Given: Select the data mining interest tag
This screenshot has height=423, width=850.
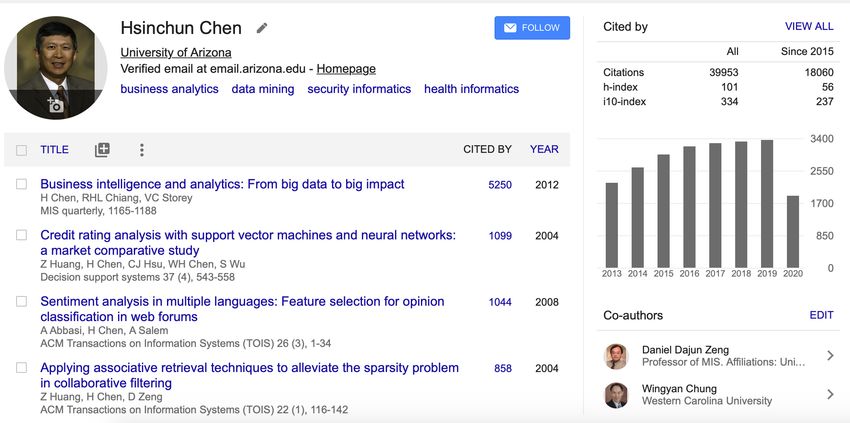Looking at the screenshot, I should pos(263,89).
